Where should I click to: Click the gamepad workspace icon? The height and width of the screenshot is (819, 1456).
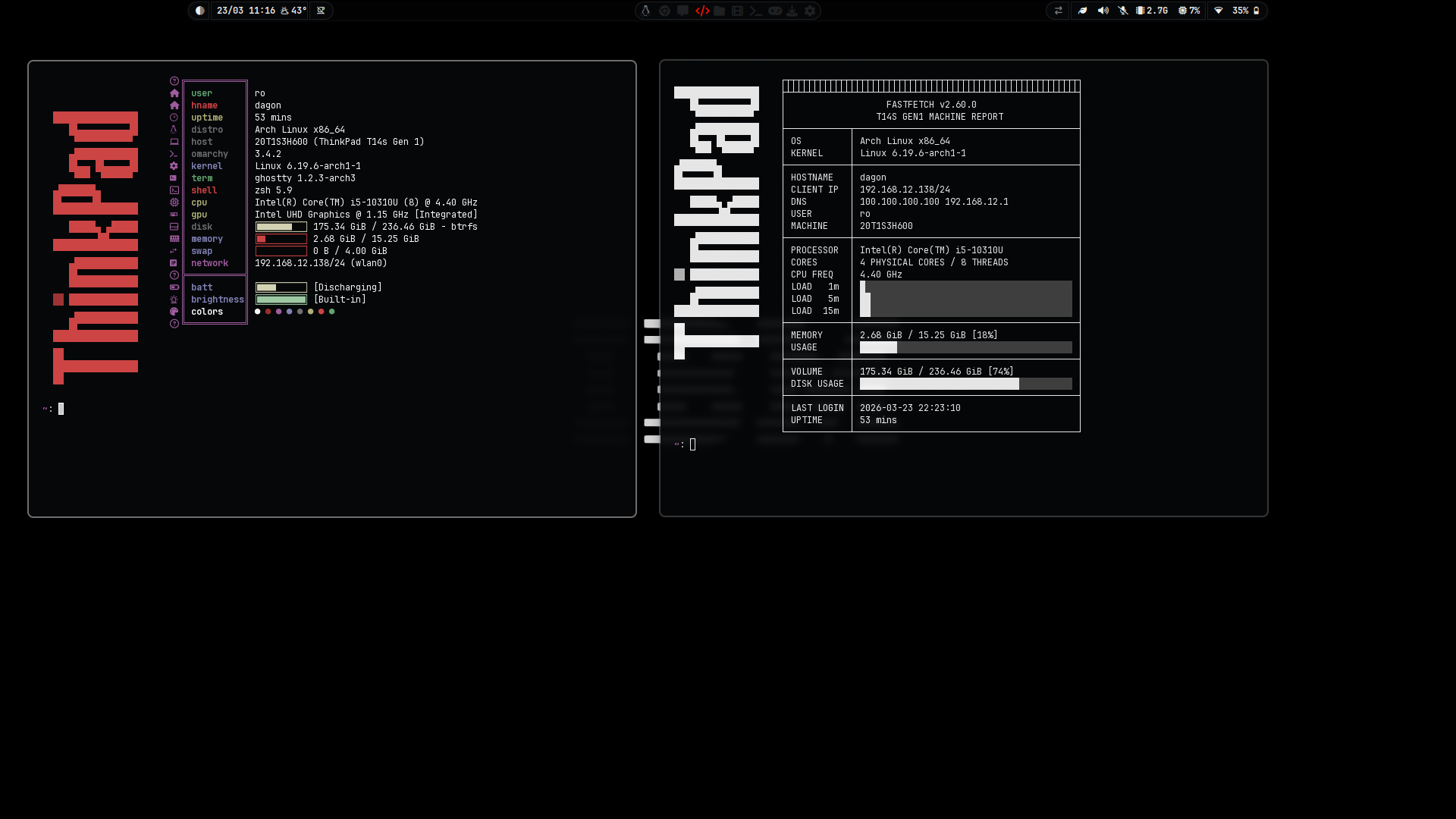pyautogui.click(x=774, y=11)
